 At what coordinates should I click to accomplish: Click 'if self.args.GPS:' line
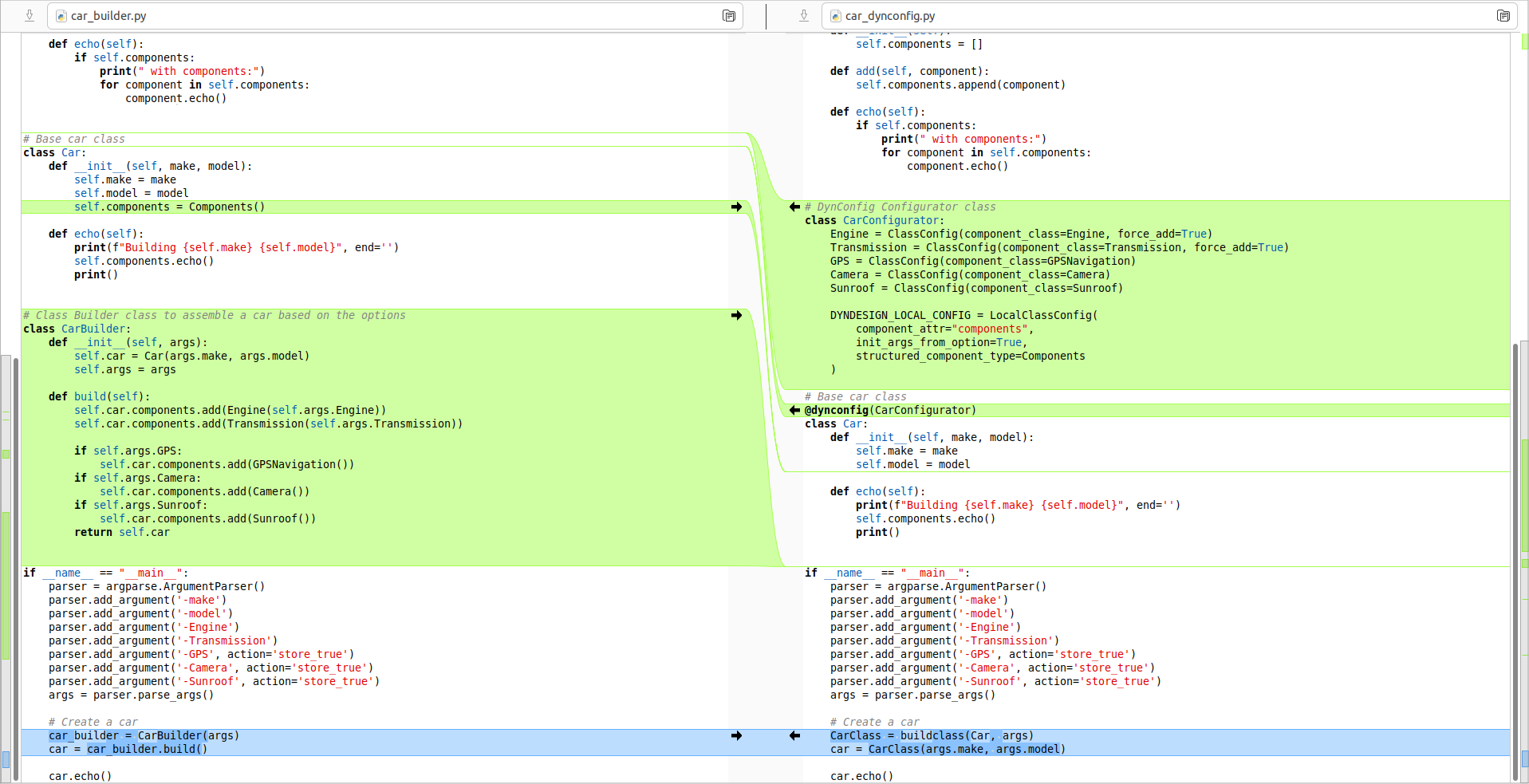click(128, 451)
